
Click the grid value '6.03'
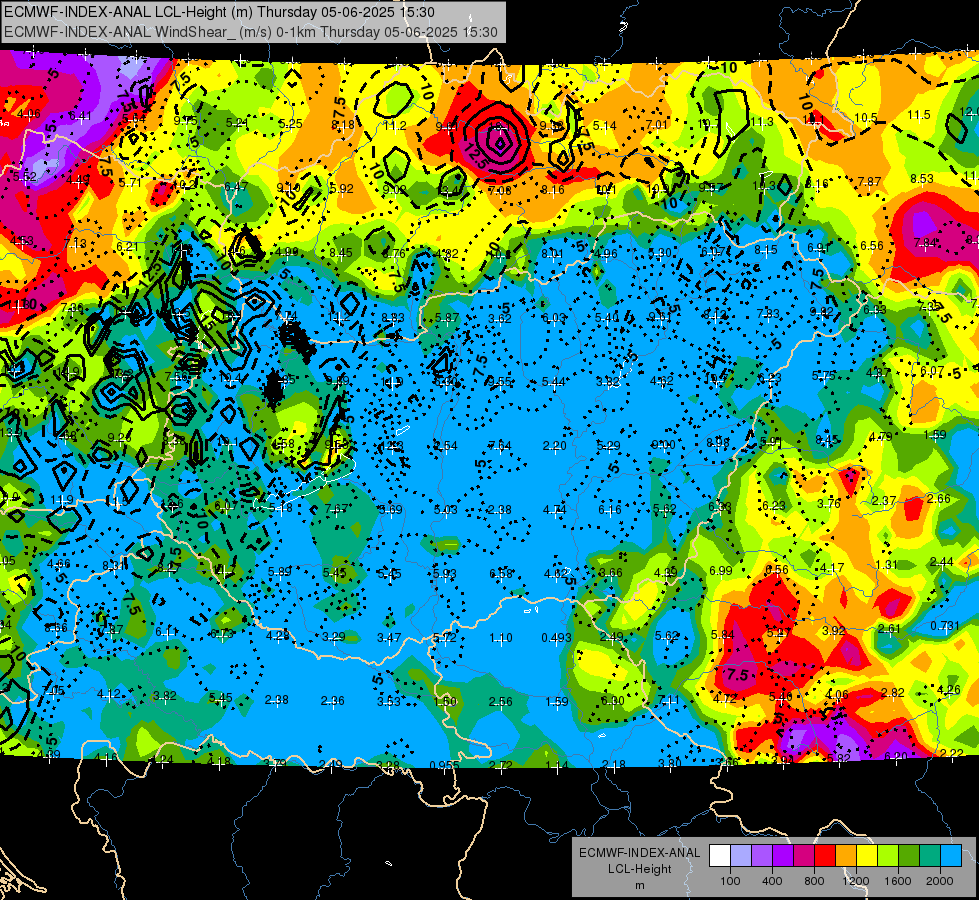[x=554, y=318]
